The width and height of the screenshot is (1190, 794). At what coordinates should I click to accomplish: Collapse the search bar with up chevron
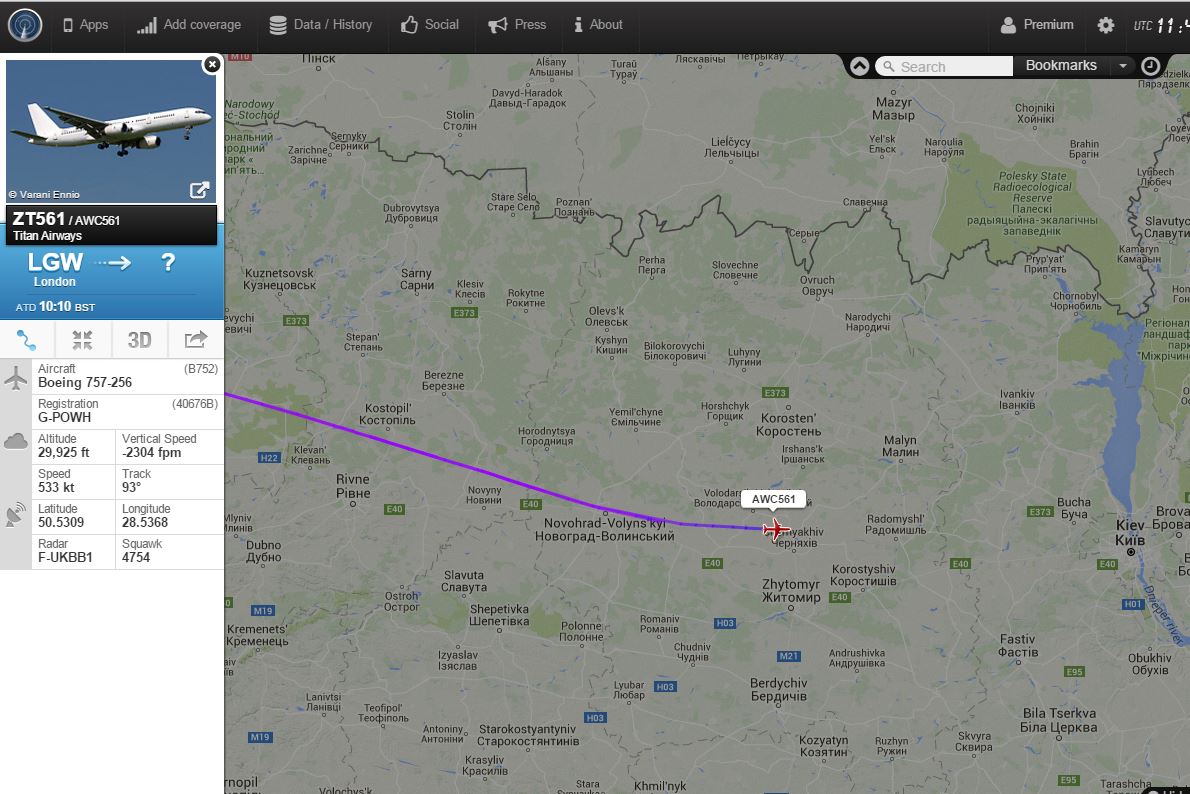859,66
